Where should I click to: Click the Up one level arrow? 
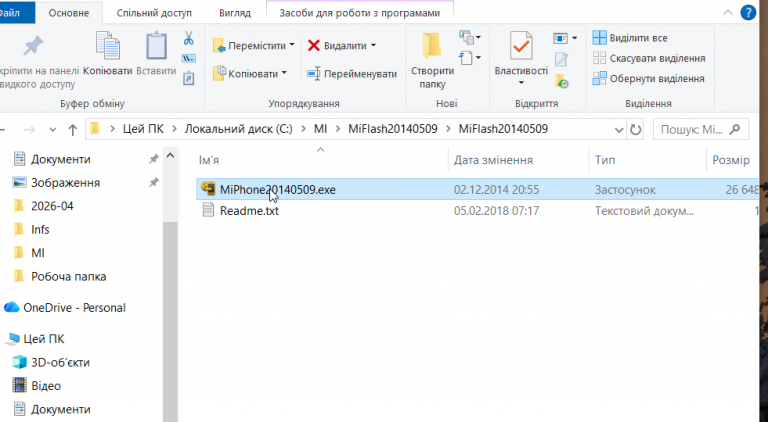pos(72,129)
